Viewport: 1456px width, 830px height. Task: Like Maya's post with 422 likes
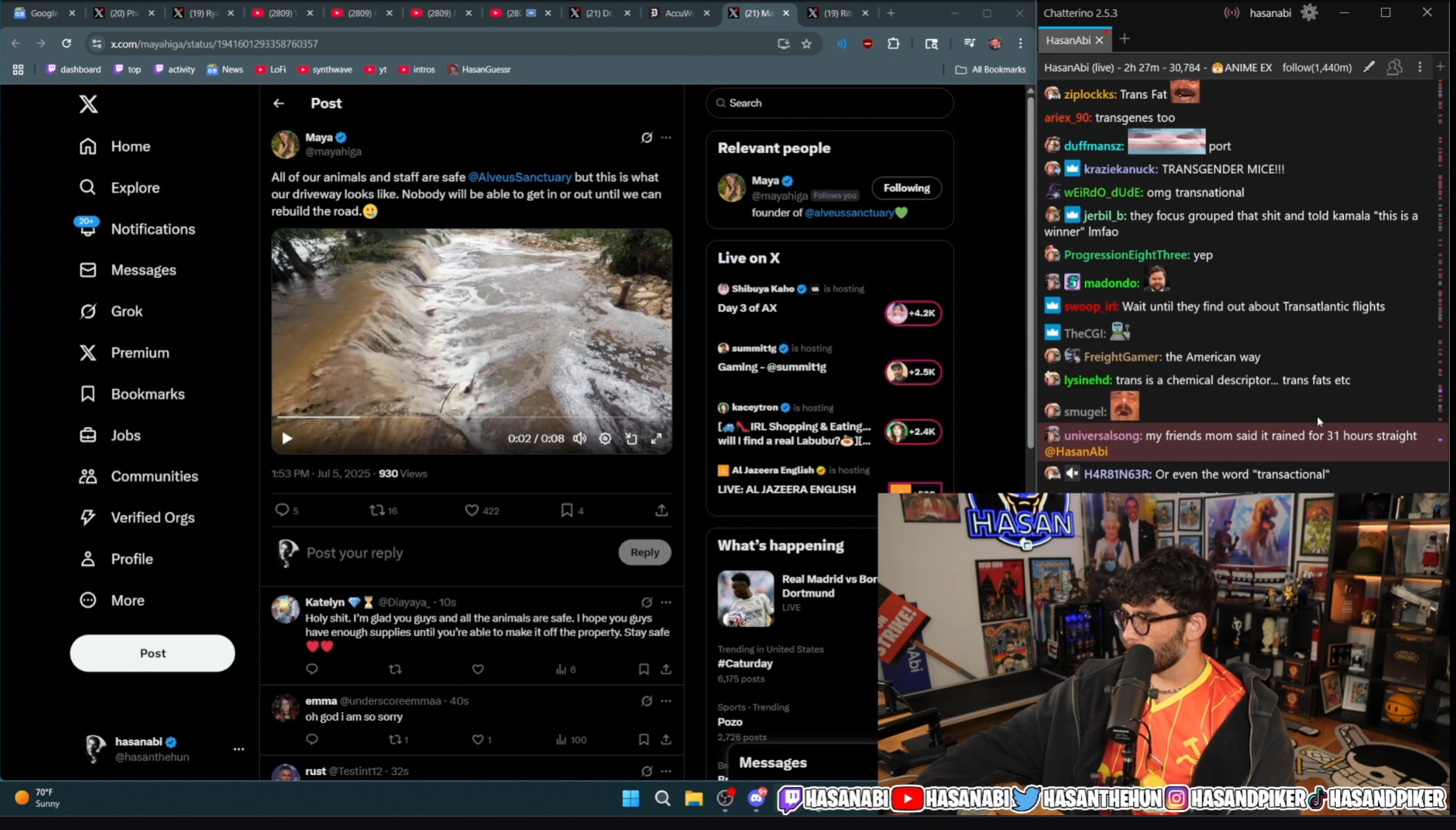pos(482,510)
